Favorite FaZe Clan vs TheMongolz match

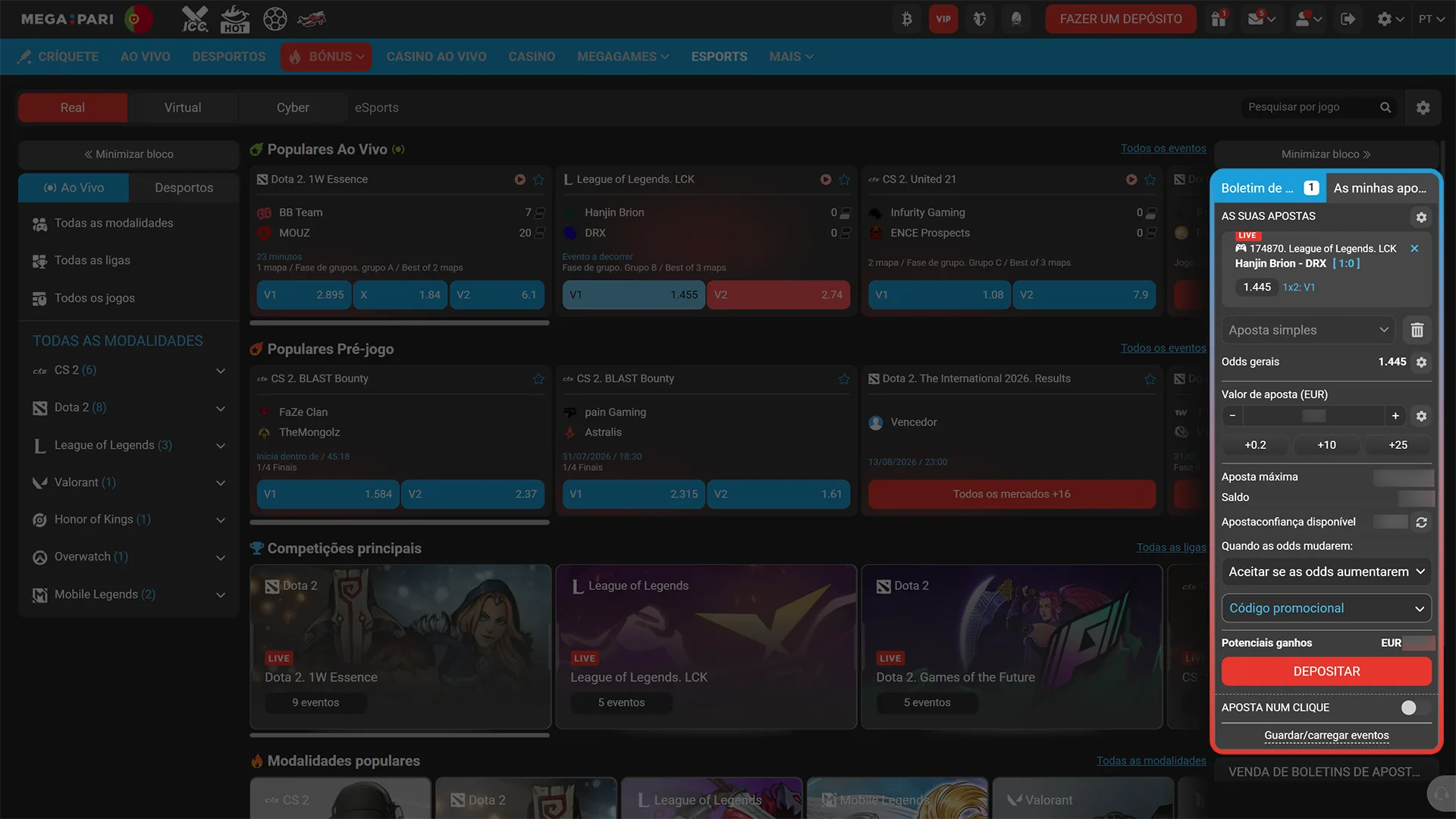click(x=538, y=379)
